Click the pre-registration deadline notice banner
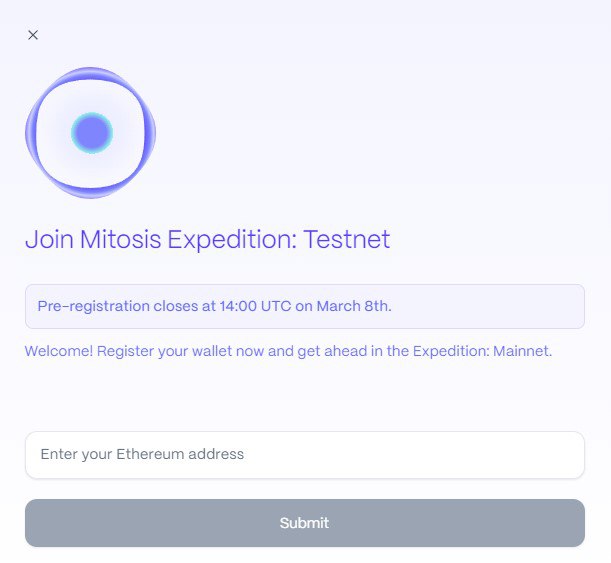The width and height of the screenshot is (611, 563). [x=305, y=306]
